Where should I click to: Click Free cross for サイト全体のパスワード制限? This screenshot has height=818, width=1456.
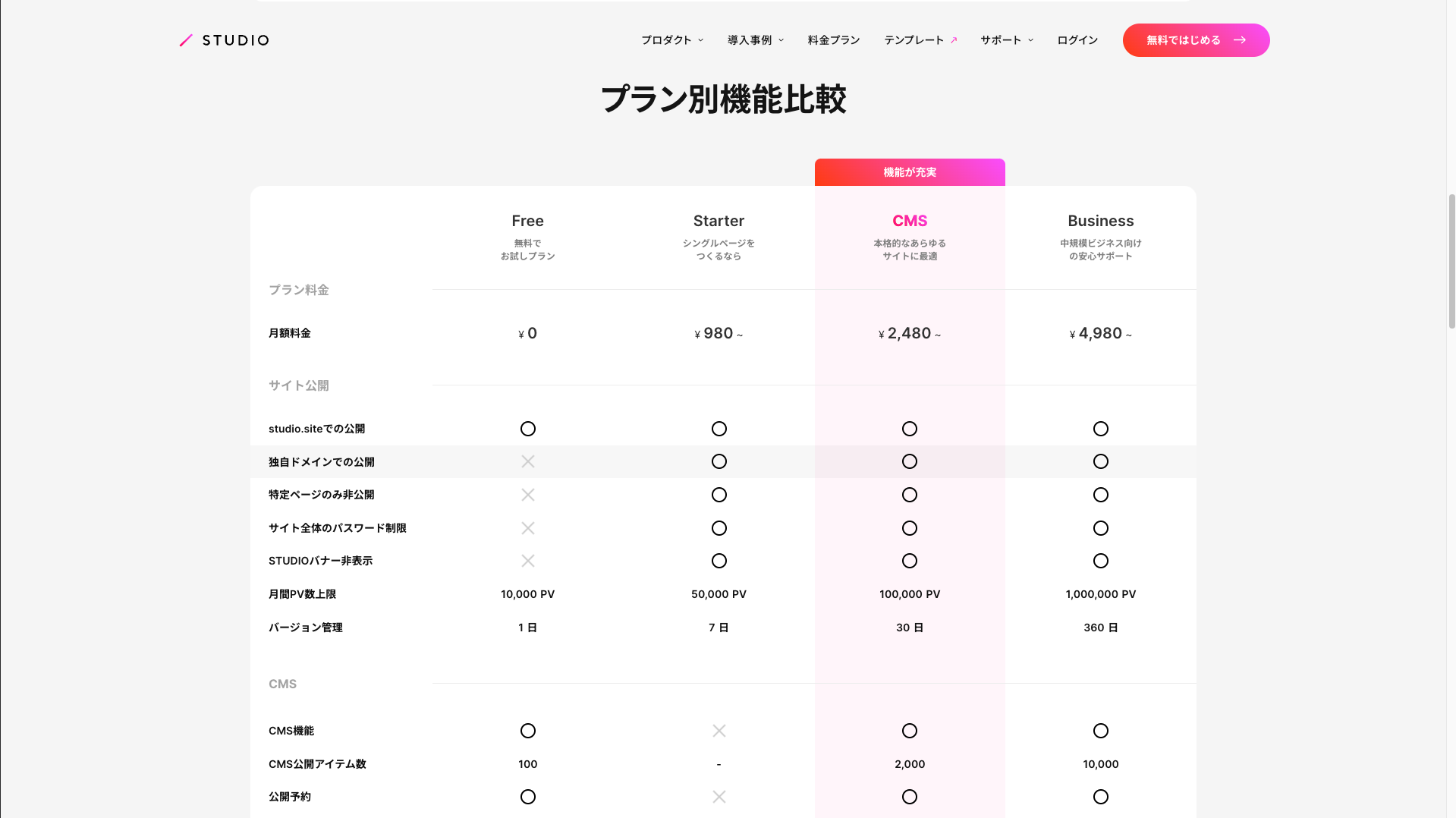point(528,528)
